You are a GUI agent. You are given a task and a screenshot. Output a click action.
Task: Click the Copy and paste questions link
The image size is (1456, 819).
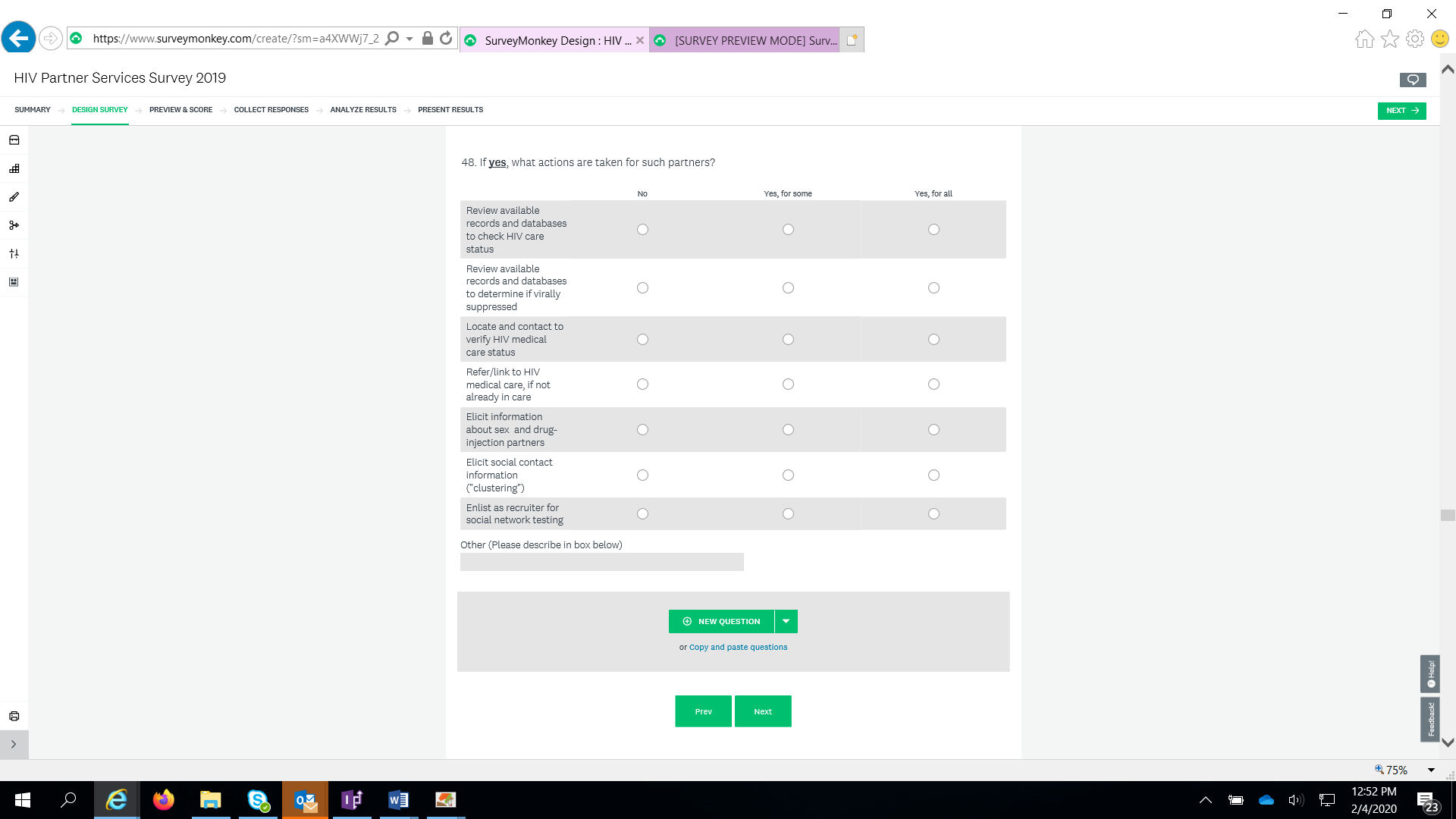(738, 648)
